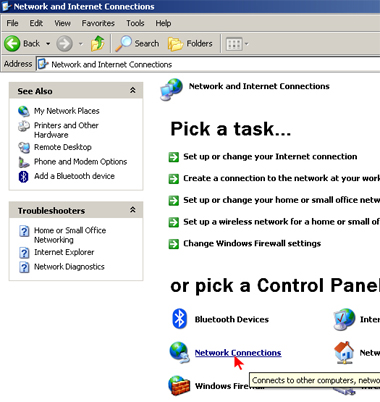The image size is (380, 402).
Task: Open Printers and Other Hardware link
Action: click(66, 130)
